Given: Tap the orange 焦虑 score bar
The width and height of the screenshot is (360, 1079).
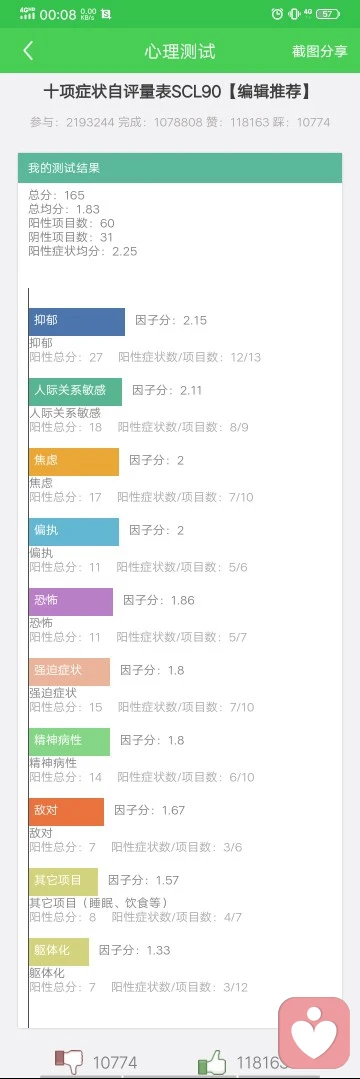Looking at the screenshot, I should tap(74, 462).
